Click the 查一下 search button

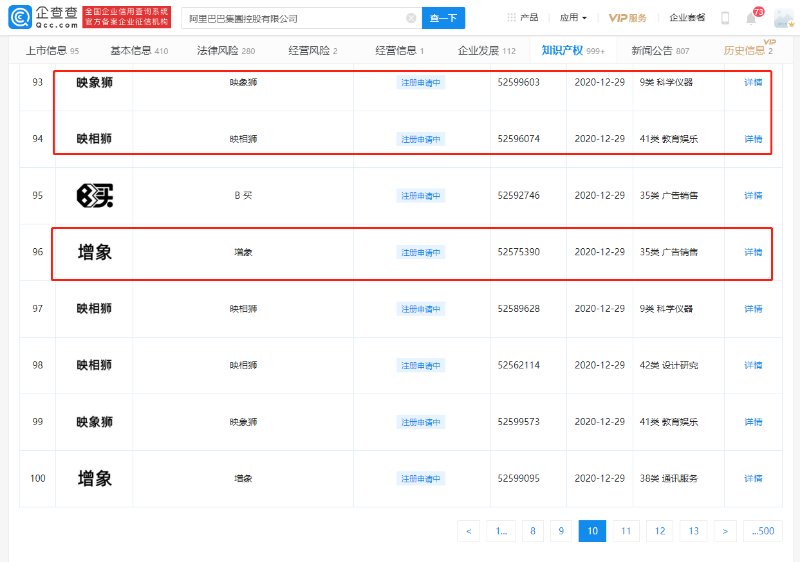443,18
